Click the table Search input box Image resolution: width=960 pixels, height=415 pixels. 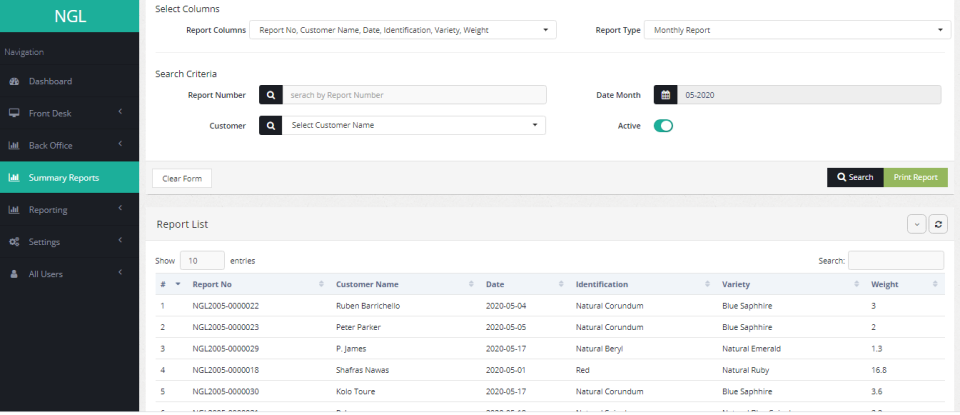tap(896, 261)
